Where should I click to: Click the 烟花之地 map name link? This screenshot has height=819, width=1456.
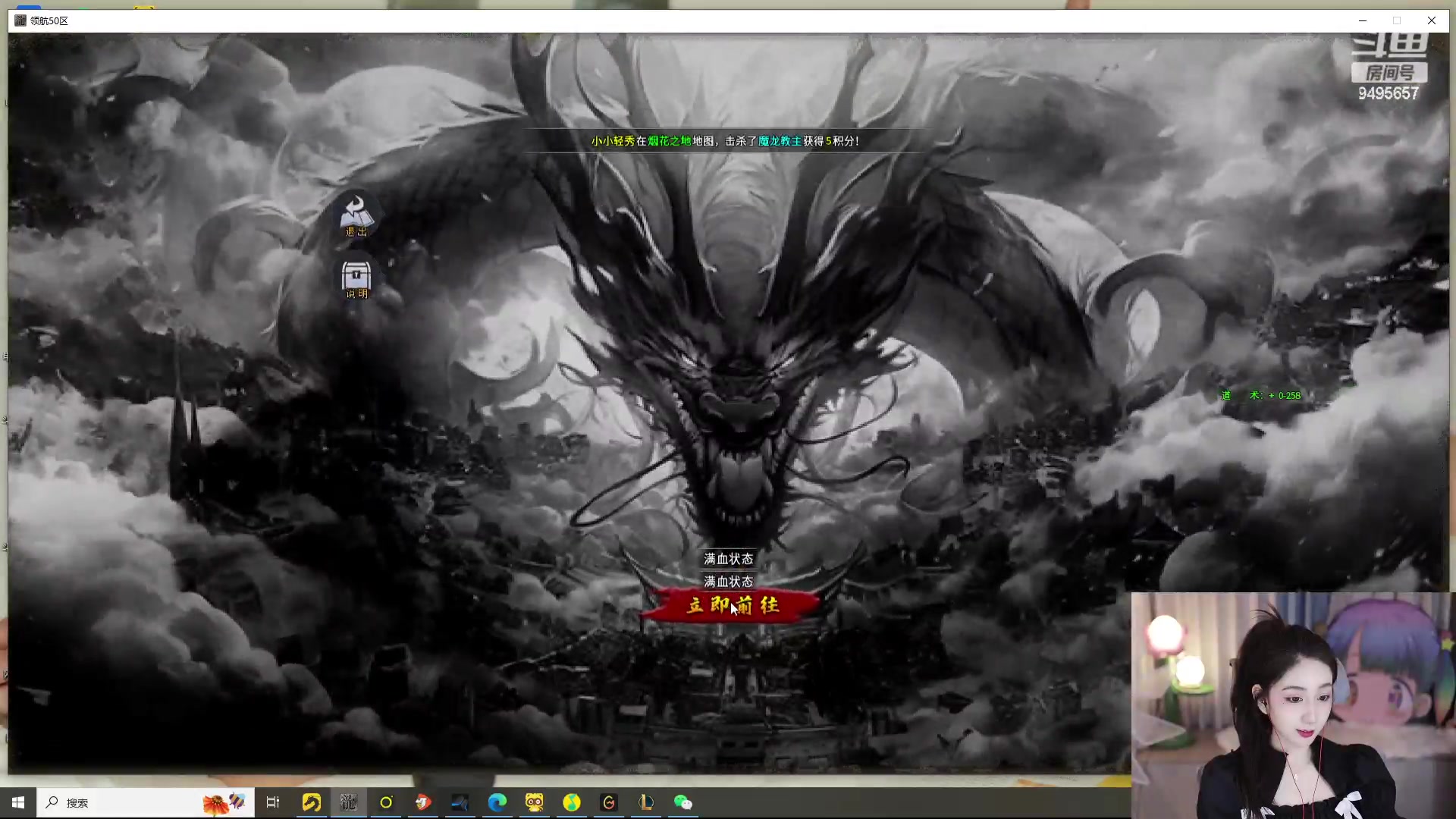pos(669,141)
